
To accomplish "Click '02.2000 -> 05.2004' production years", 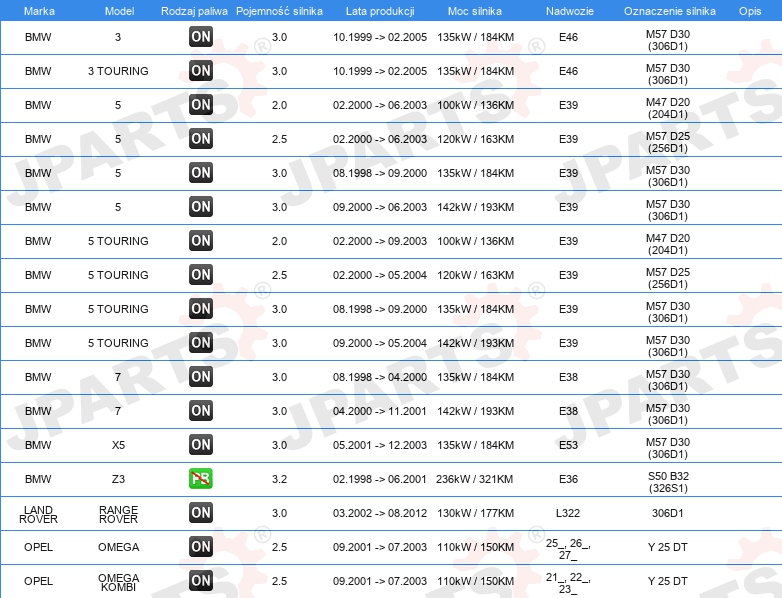I will click(x=380, y=275).
